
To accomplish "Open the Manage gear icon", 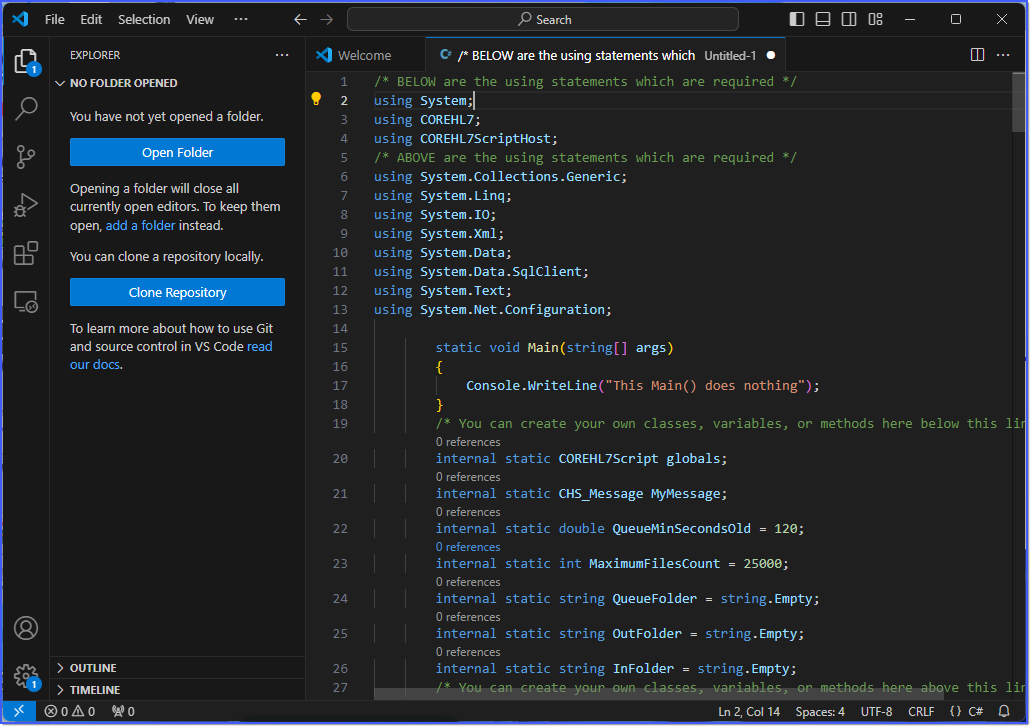I will tap(26, 676).
